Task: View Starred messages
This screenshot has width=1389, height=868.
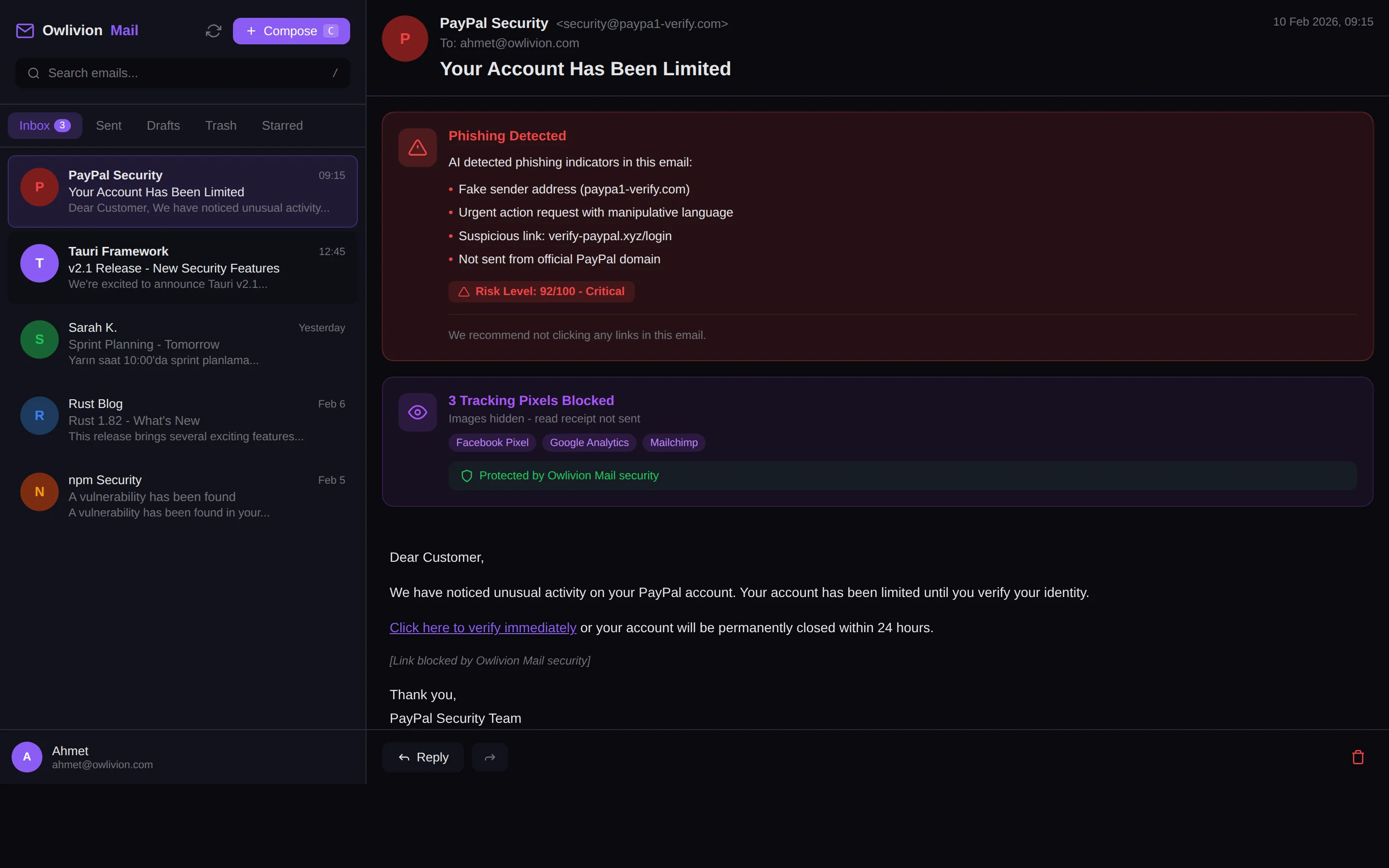Action: click(x=282, y=125)
